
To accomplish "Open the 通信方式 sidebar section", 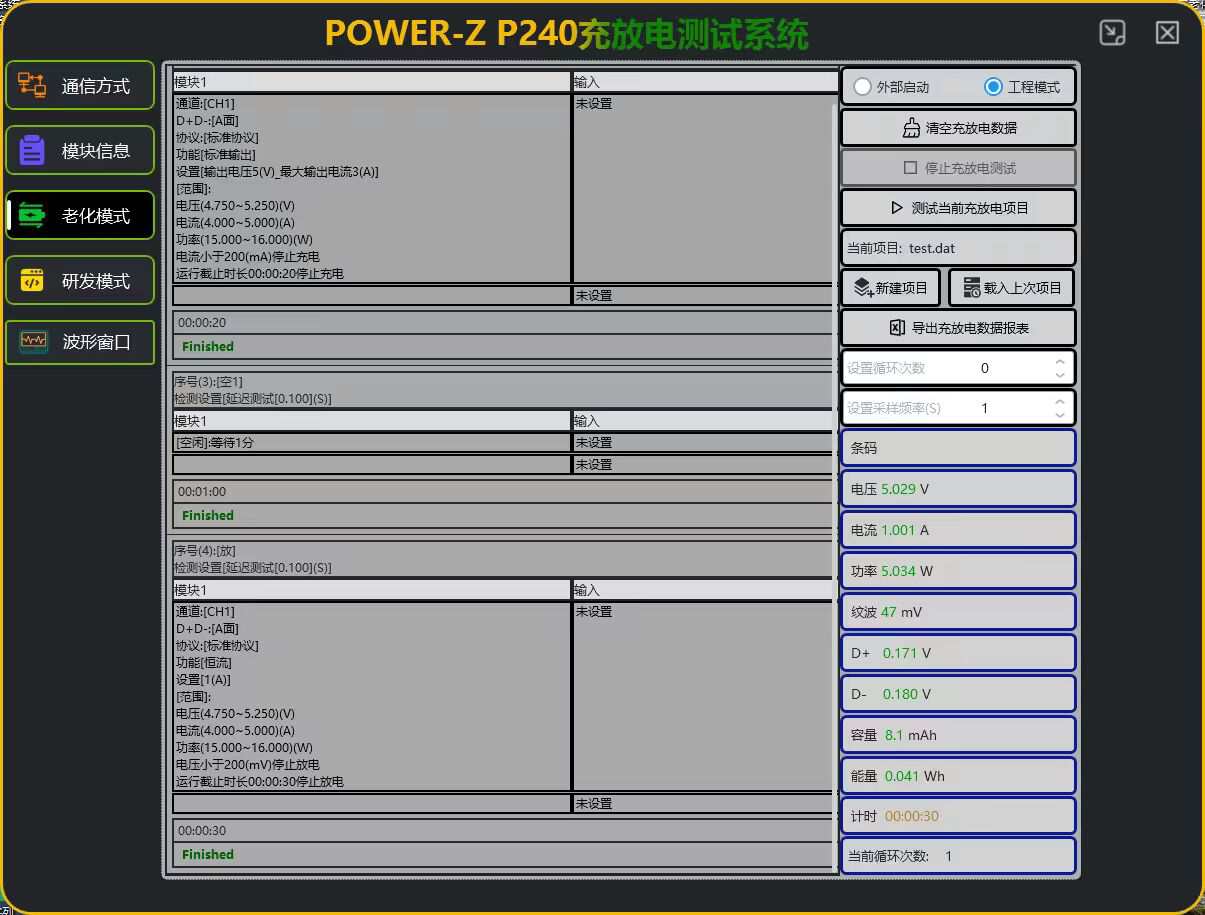I will click(x=80, y=86).
